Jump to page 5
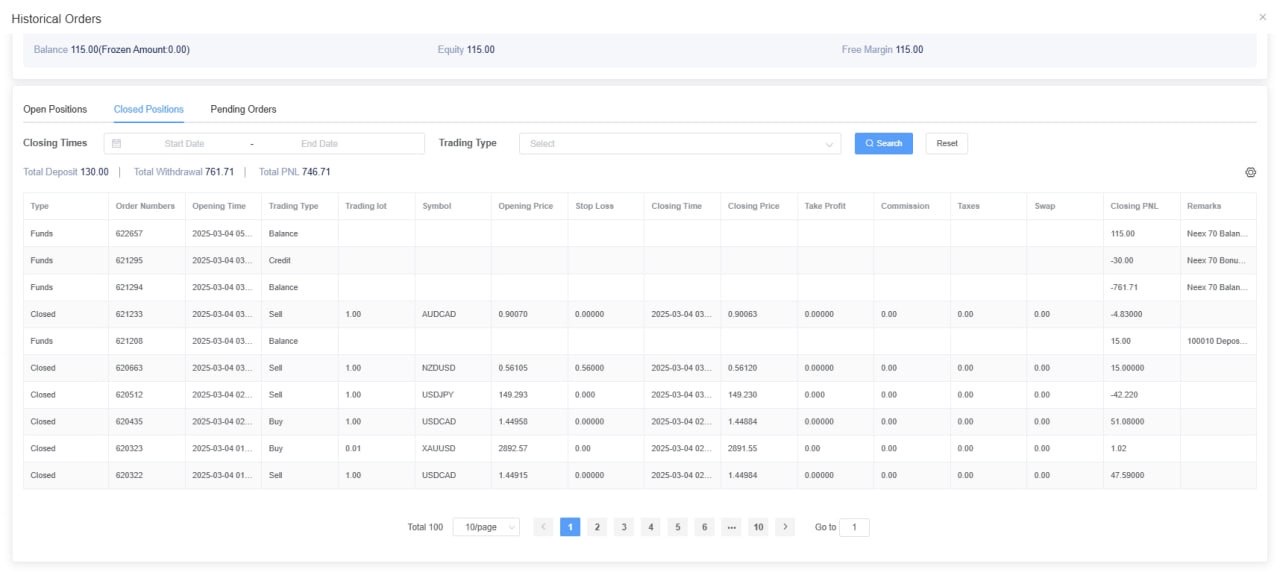 point(678,527)
